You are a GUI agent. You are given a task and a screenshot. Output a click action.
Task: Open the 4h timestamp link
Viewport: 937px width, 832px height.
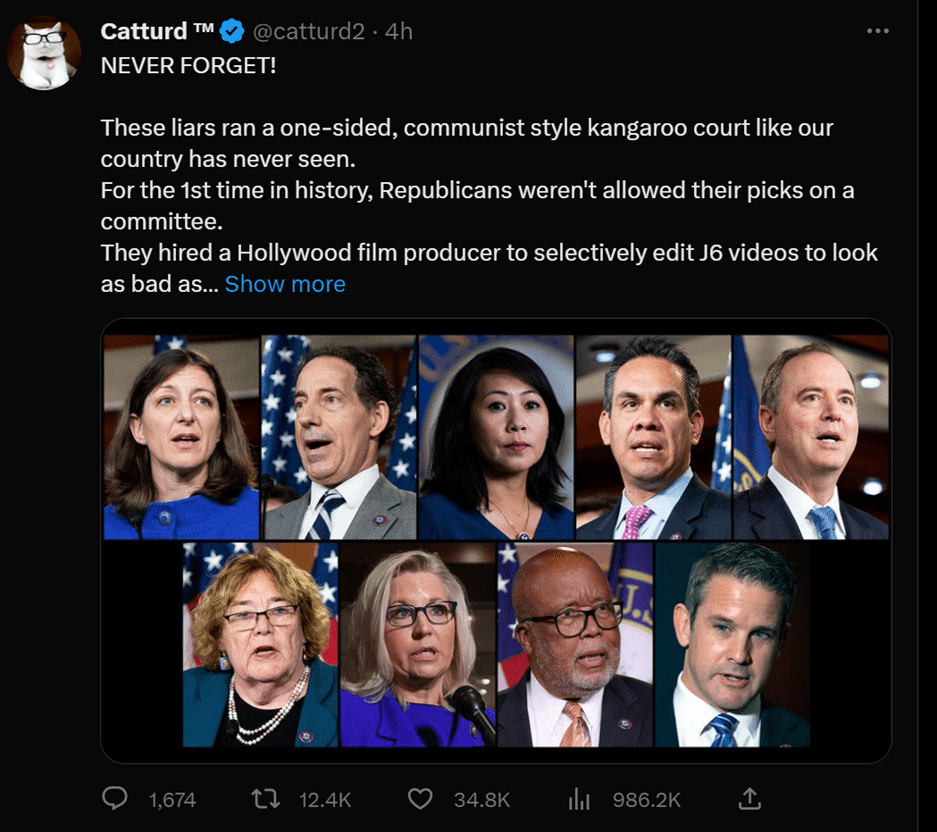tap(399, 32)
